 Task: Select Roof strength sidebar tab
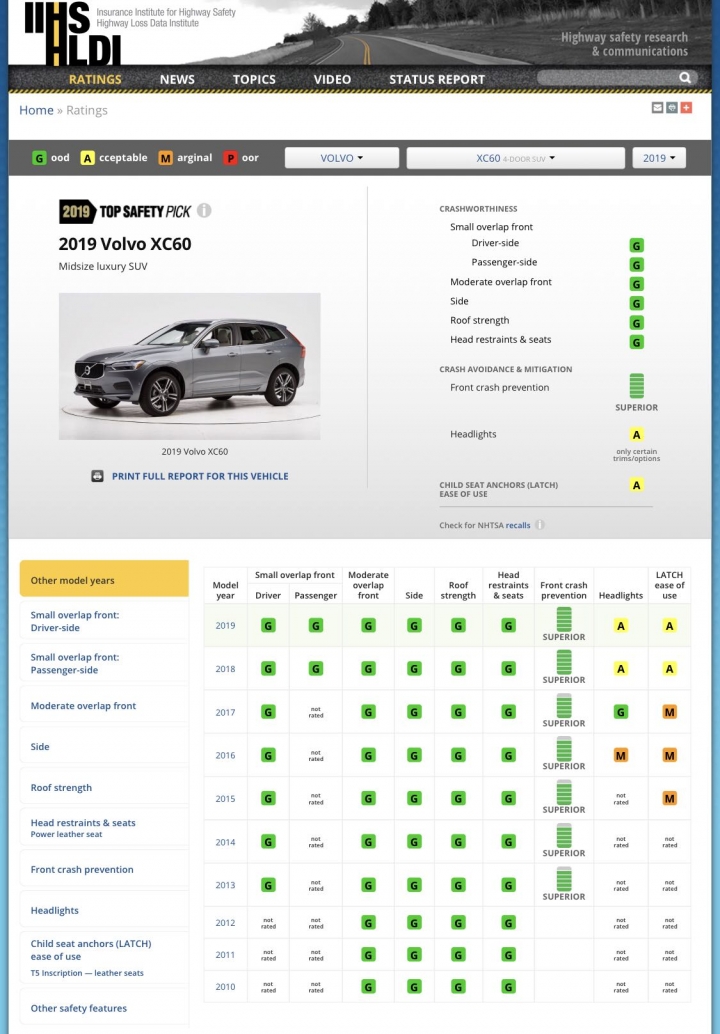(x=104, y=787)
